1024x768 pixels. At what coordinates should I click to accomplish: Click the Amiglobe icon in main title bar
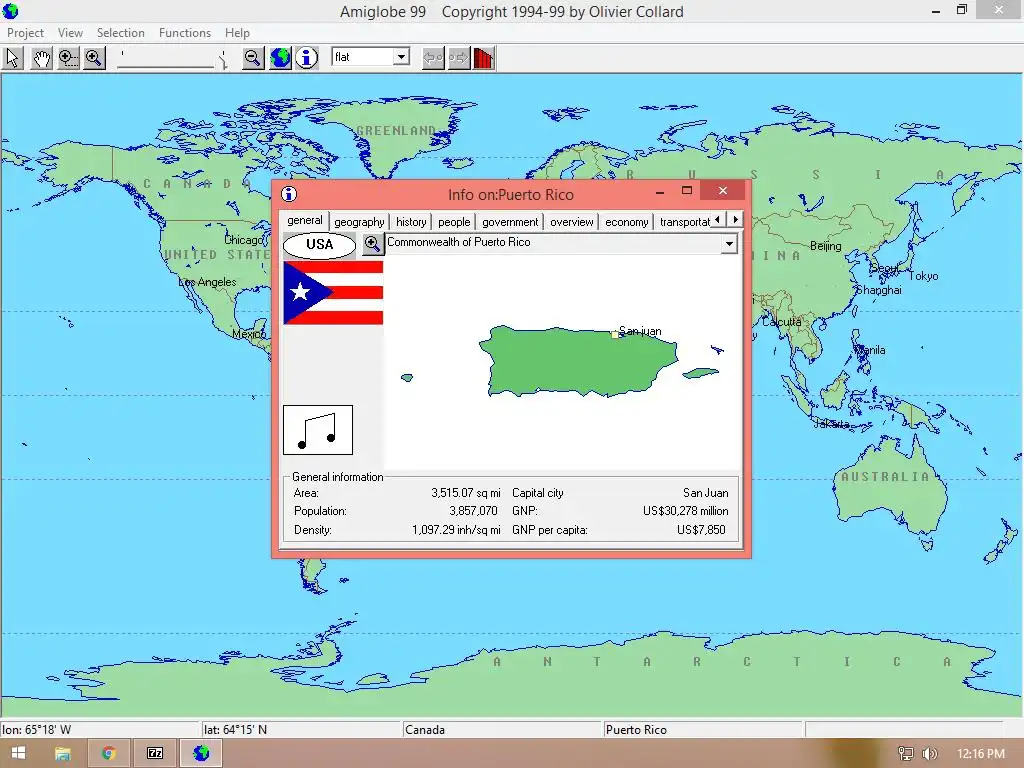tap(10, 10)
